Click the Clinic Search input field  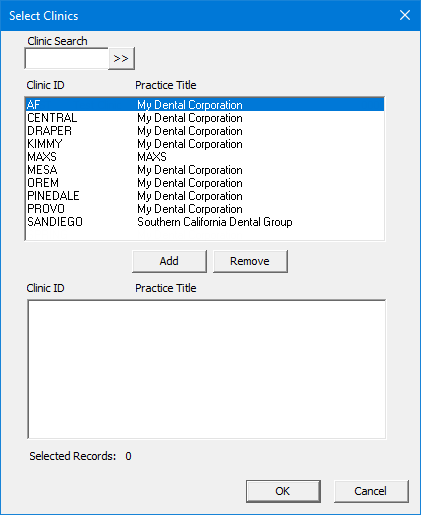coord(67,59)
